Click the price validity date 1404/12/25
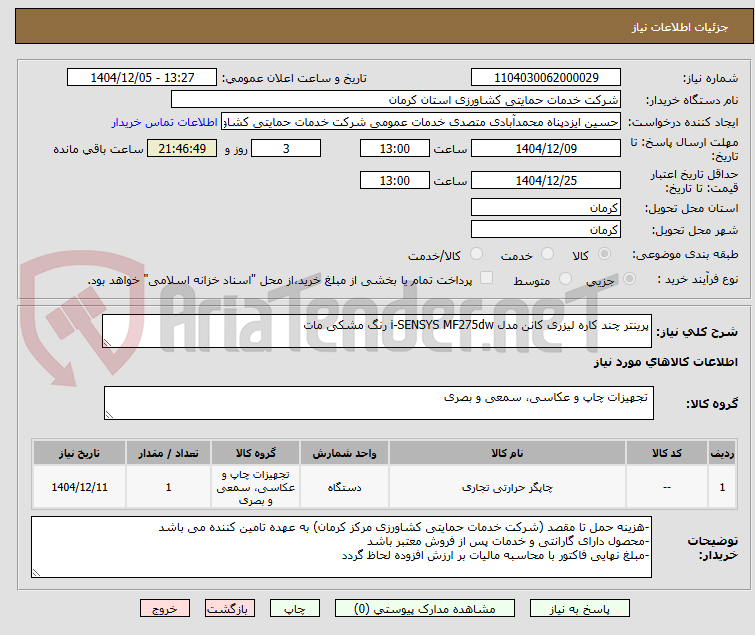 (546, 180)
